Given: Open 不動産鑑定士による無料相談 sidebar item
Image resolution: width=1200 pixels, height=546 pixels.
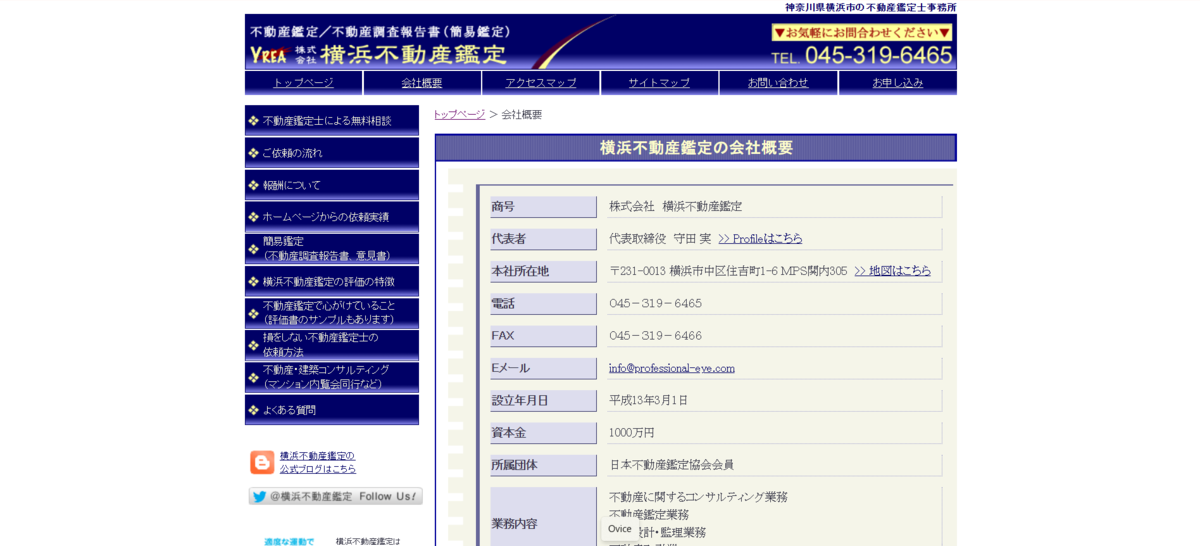Looking at the screenshot, I should tap(332, 120).
